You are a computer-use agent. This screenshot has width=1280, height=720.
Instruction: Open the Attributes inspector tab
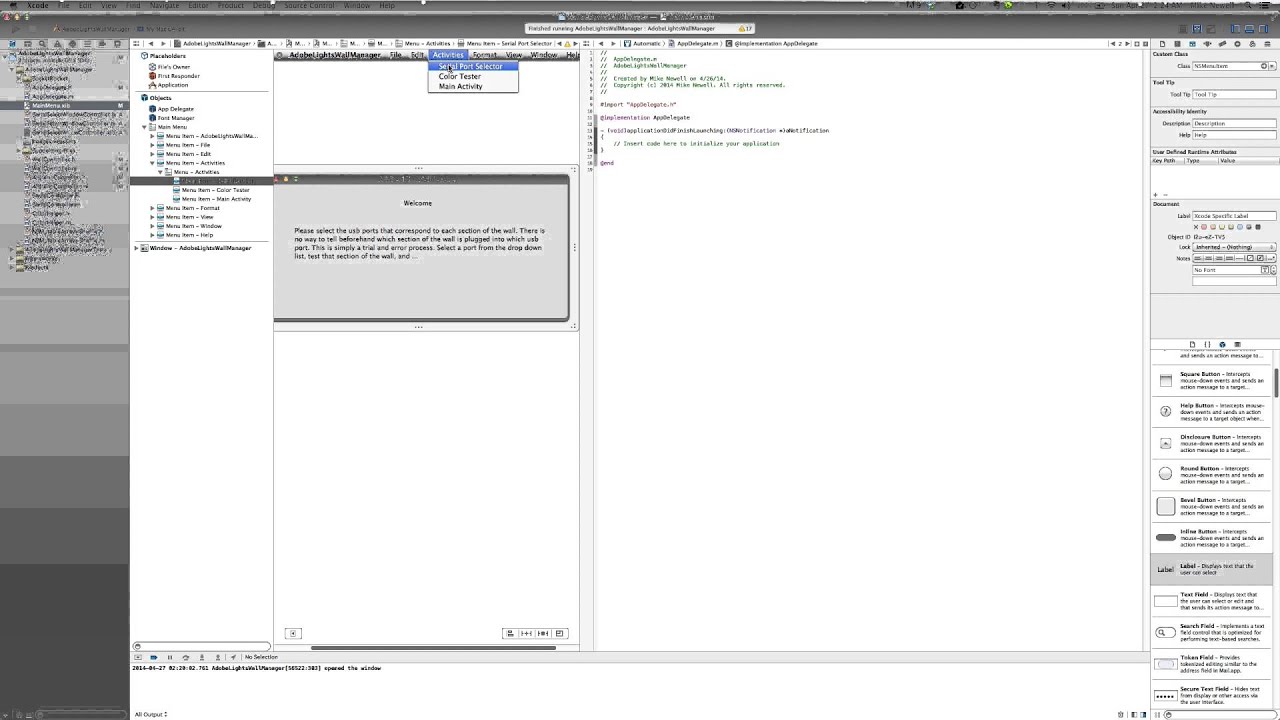[x=1207, y=44]
